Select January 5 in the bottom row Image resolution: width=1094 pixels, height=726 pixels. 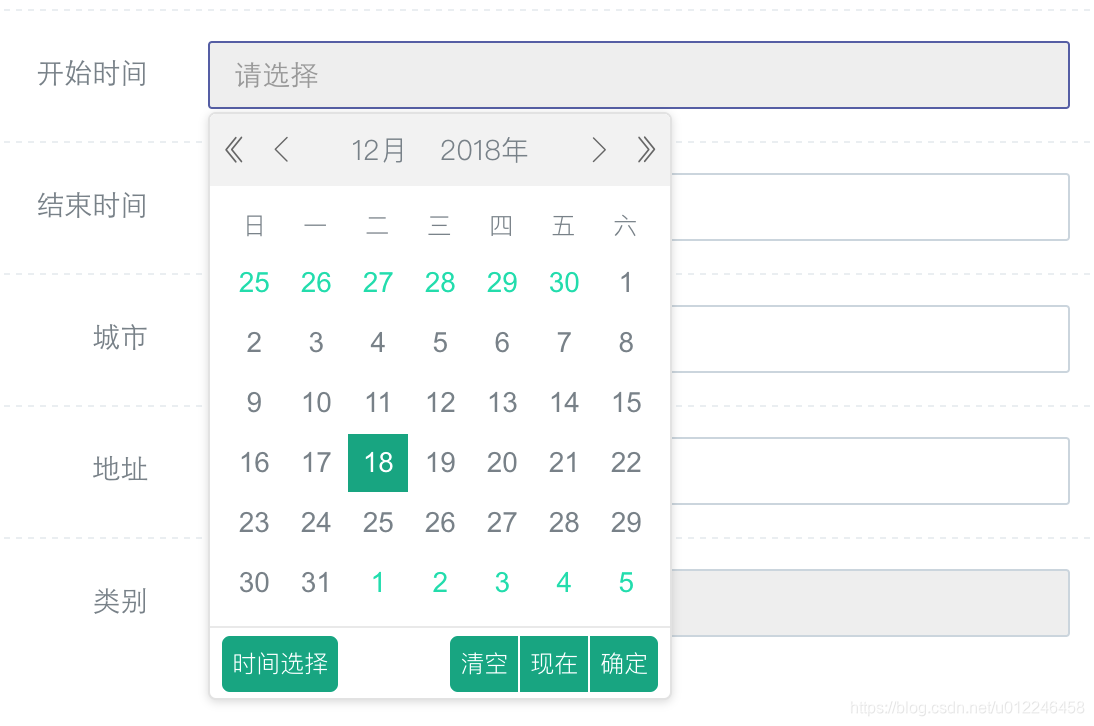coord(625,582)
